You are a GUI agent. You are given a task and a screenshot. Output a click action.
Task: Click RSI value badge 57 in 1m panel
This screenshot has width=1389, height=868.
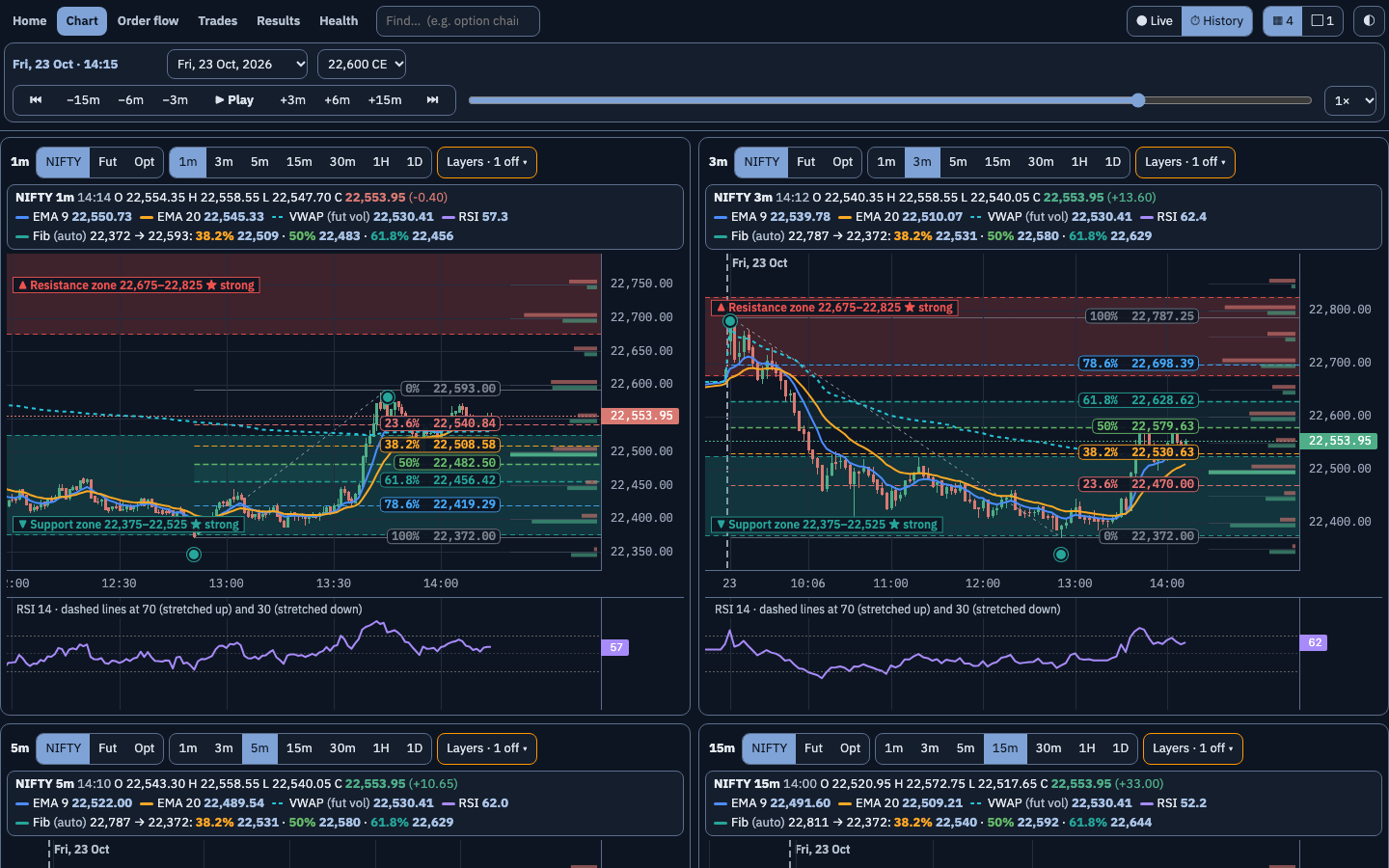coord(616,648)
